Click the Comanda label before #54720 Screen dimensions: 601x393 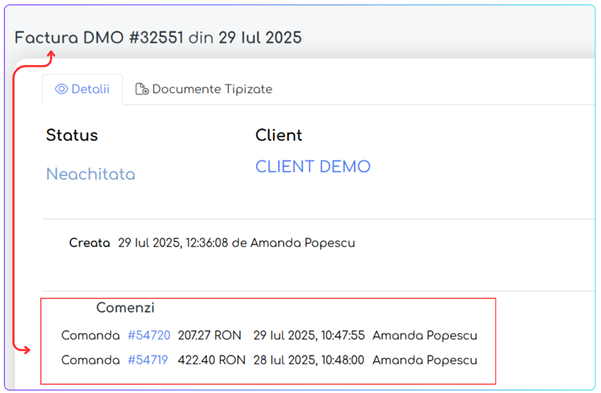(x=90, y=335)
